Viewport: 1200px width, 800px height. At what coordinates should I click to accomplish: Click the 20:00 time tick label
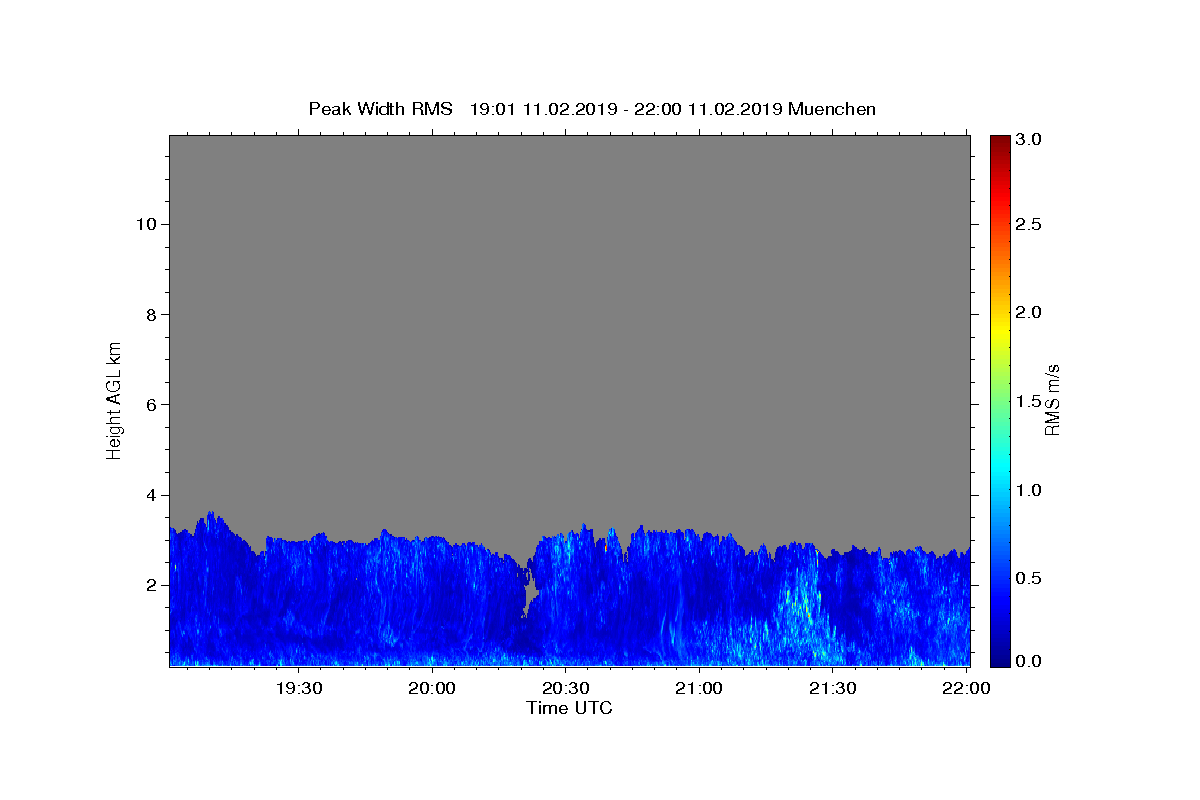[x=433, y=688]
